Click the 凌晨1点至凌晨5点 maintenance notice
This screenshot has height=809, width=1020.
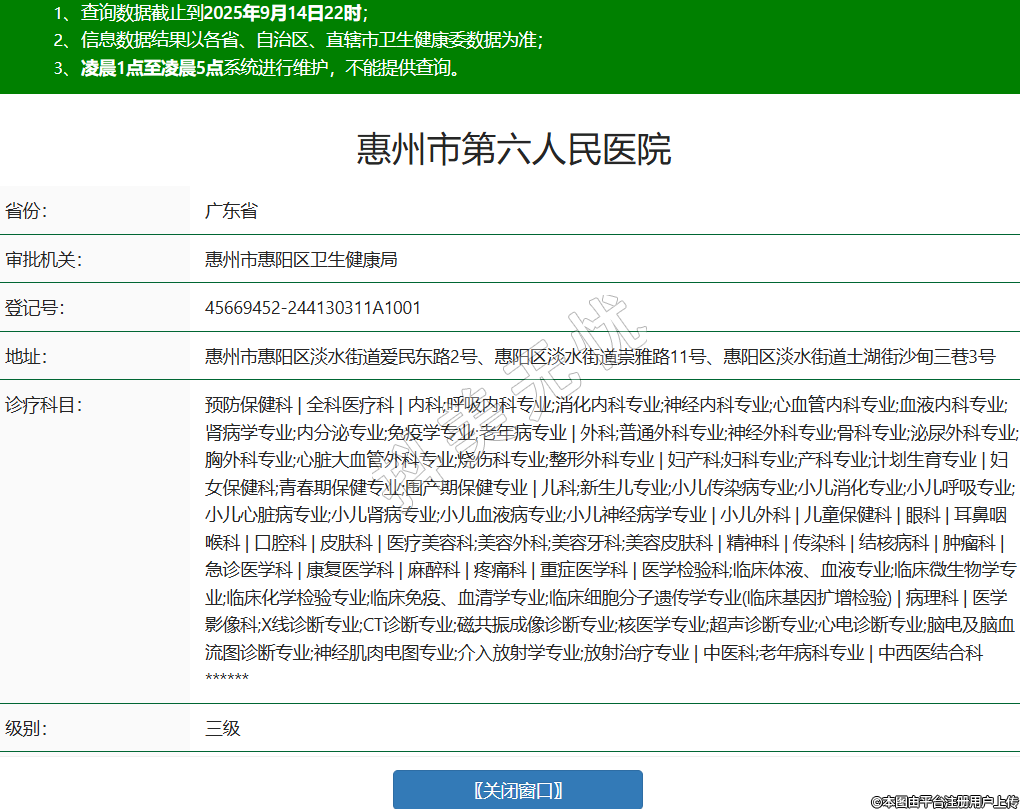click(x=257, y=69)
